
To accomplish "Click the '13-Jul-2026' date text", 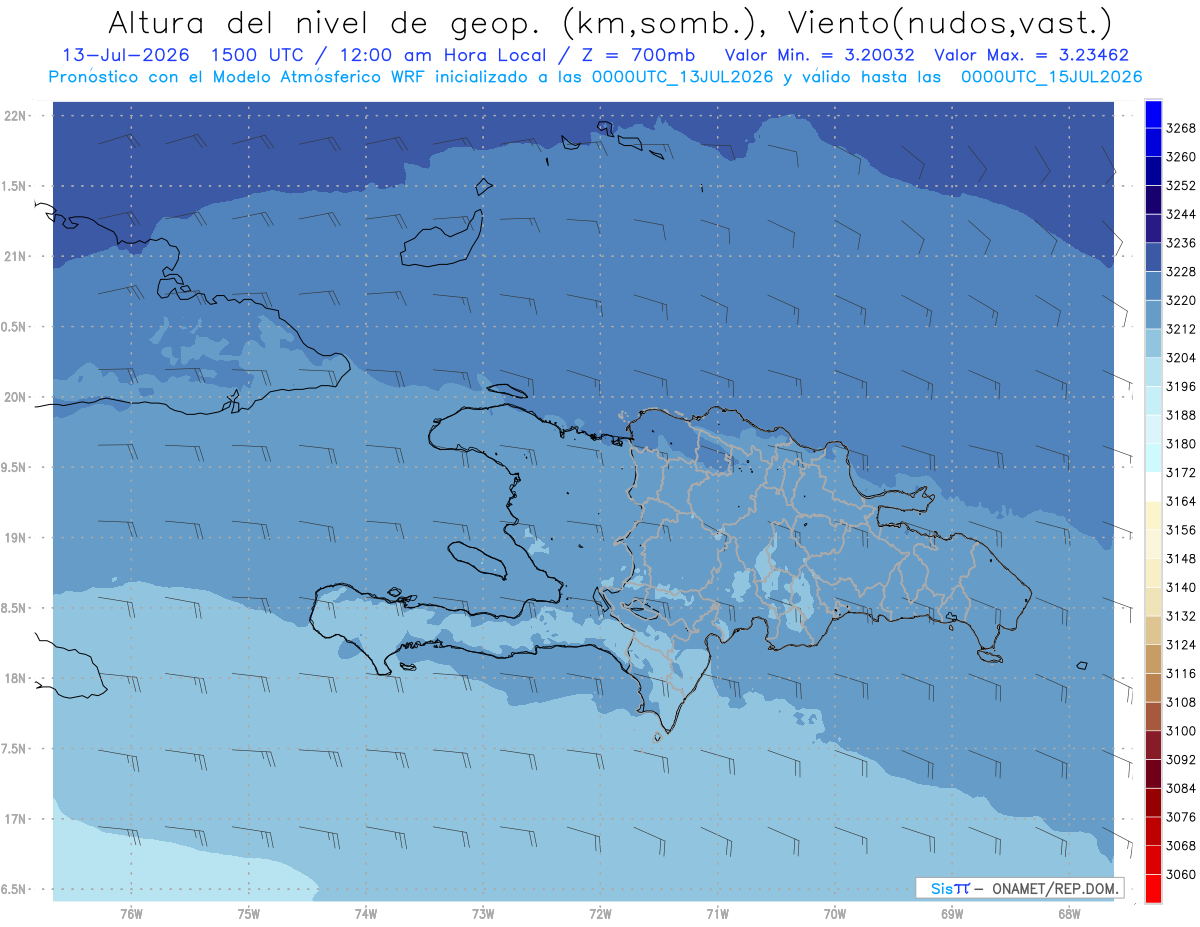I will tap(124, 56).
